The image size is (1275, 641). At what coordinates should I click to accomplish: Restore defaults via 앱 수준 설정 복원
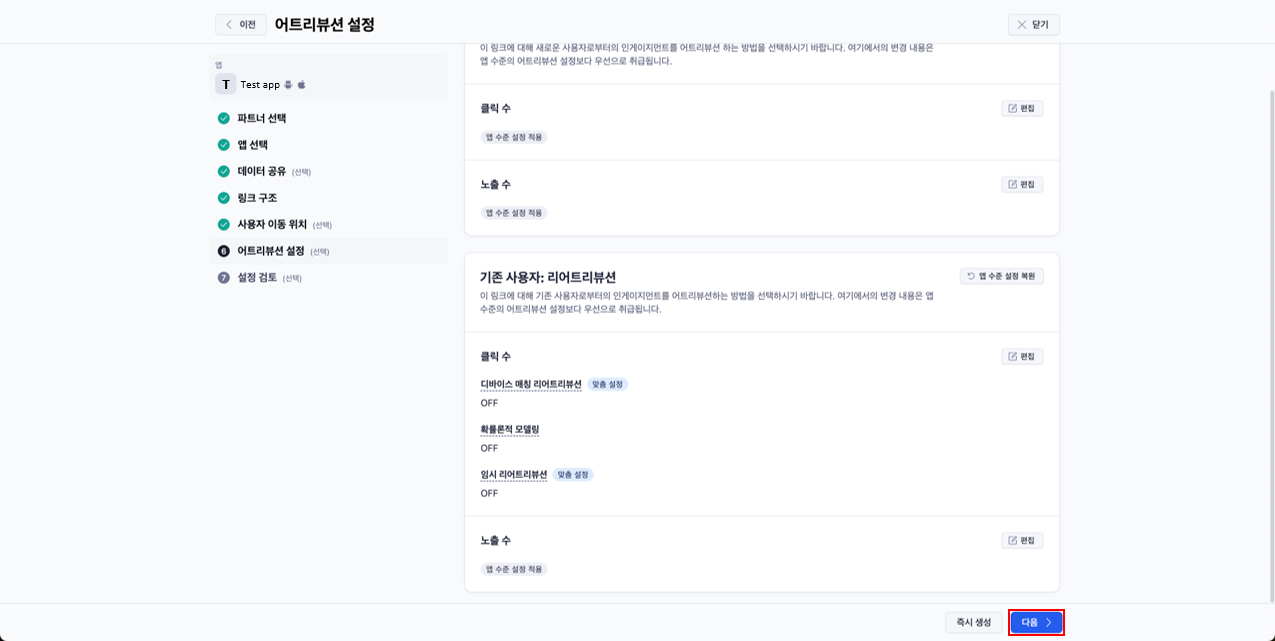pos(1001,276)
